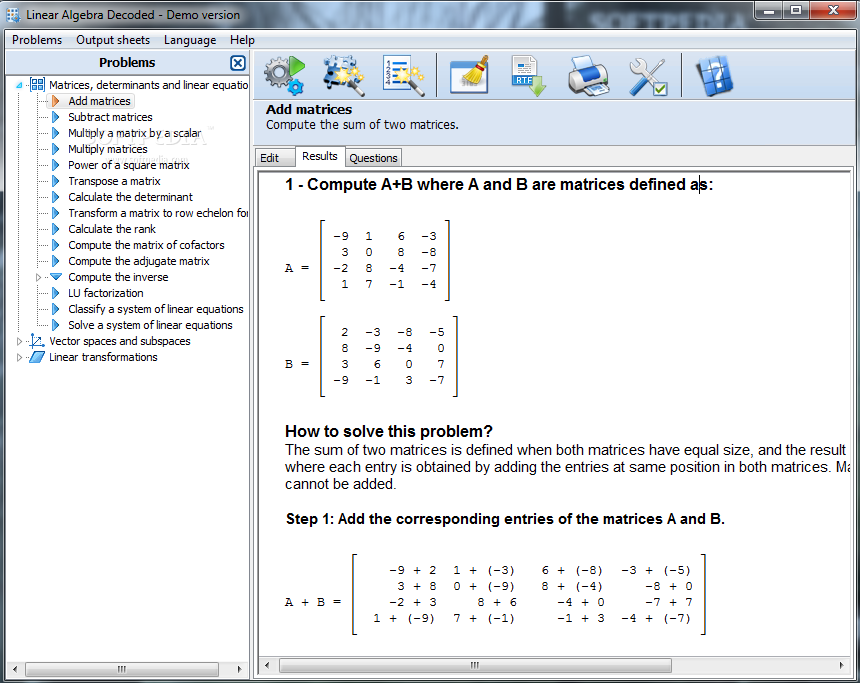This screenshot has width=860, height=683.
Task: Open the Output sheets menu
Action: pos(113,40)
